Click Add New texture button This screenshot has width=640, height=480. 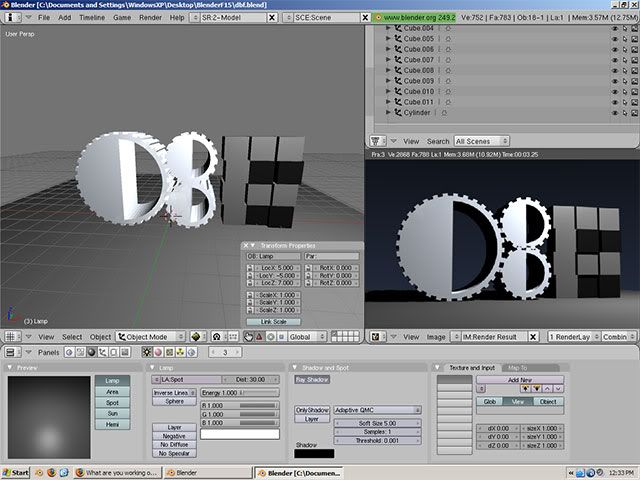click(519, 380)
